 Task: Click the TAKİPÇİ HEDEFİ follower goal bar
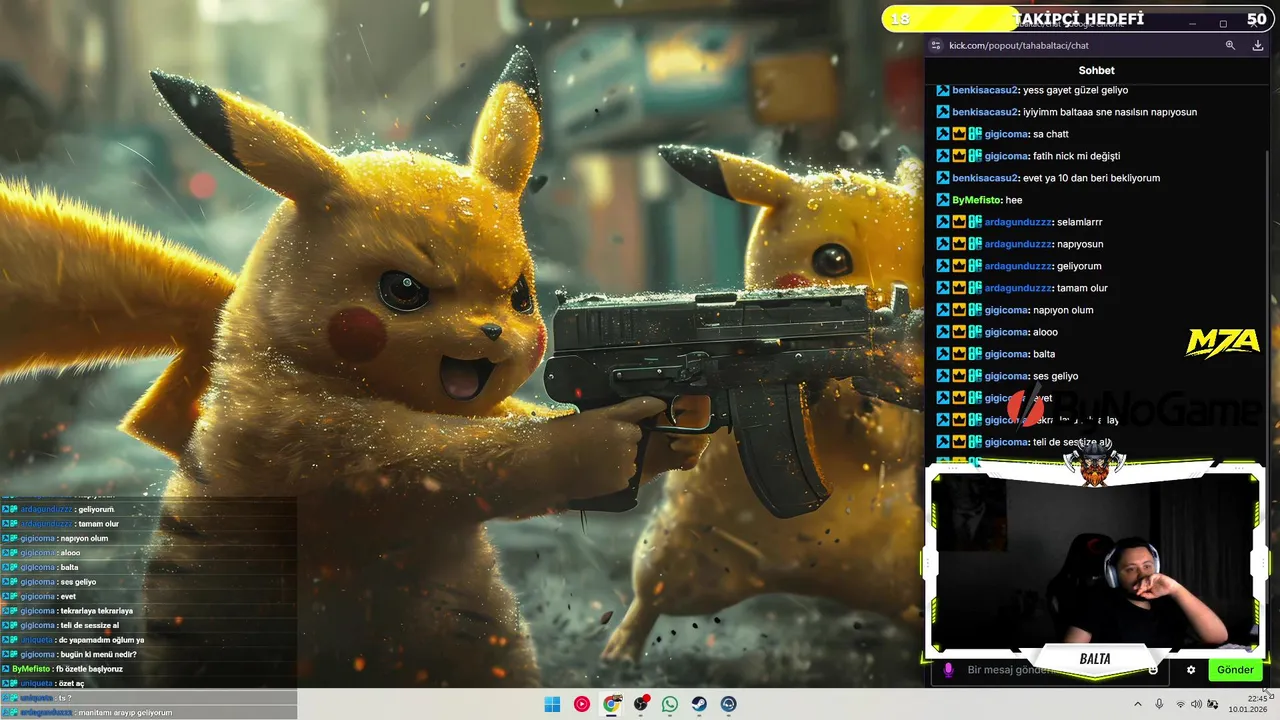tap(1076, 19)
